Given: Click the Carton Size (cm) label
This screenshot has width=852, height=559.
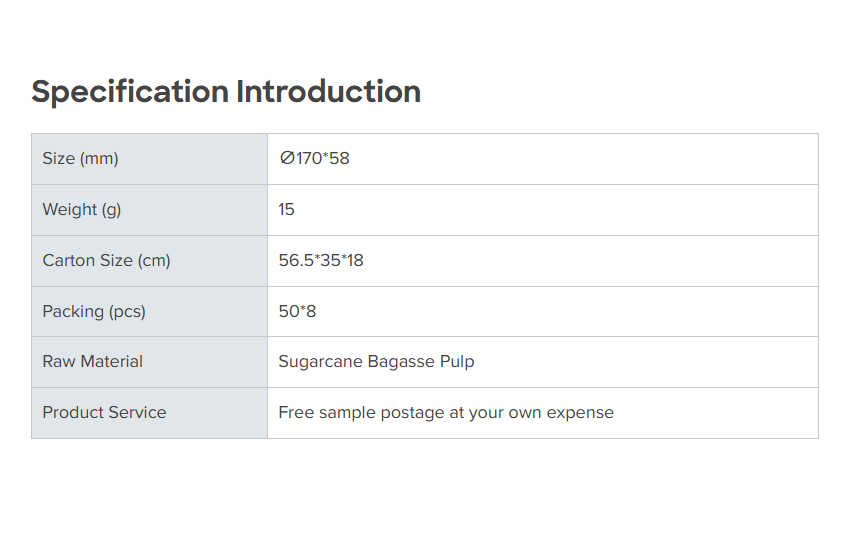Looking at the screenshot, I should pos(106,261).
